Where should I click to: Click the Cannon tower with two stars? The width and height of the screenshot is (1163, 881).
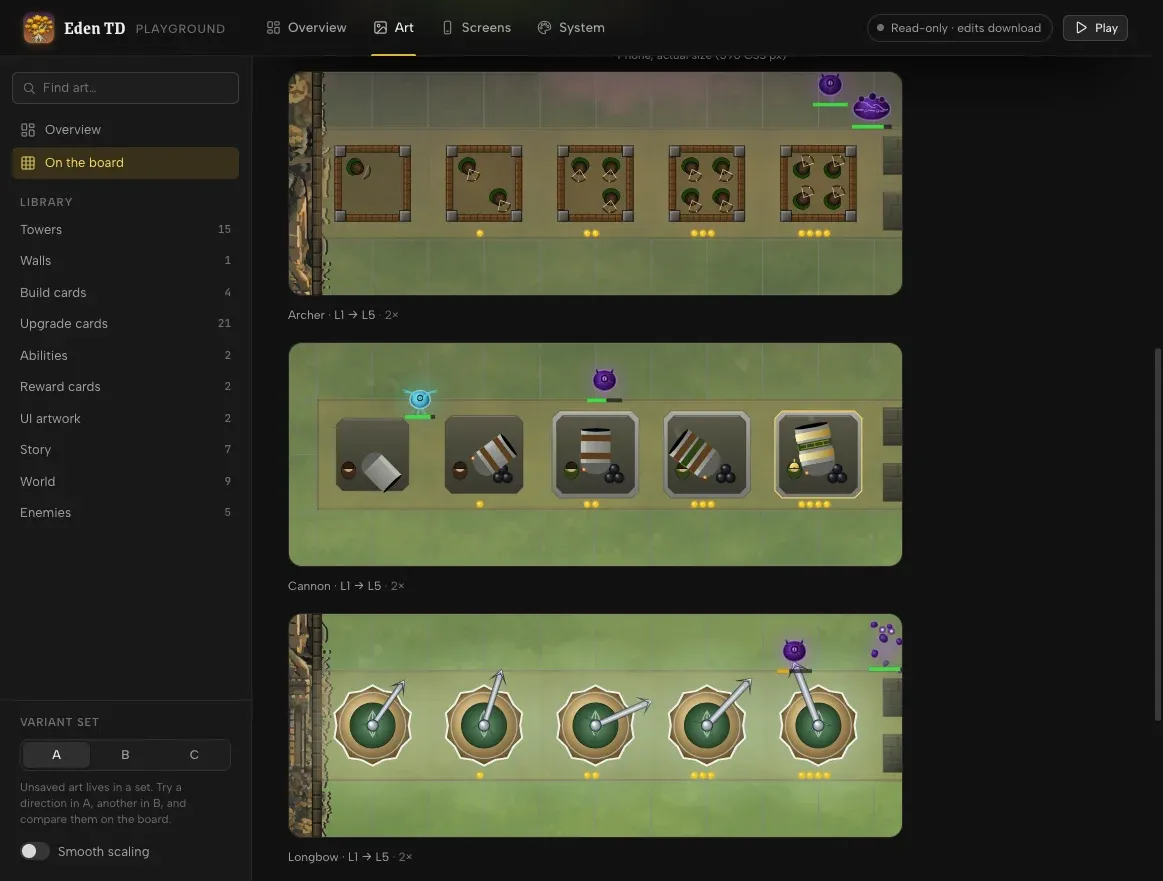pos(595,454)
